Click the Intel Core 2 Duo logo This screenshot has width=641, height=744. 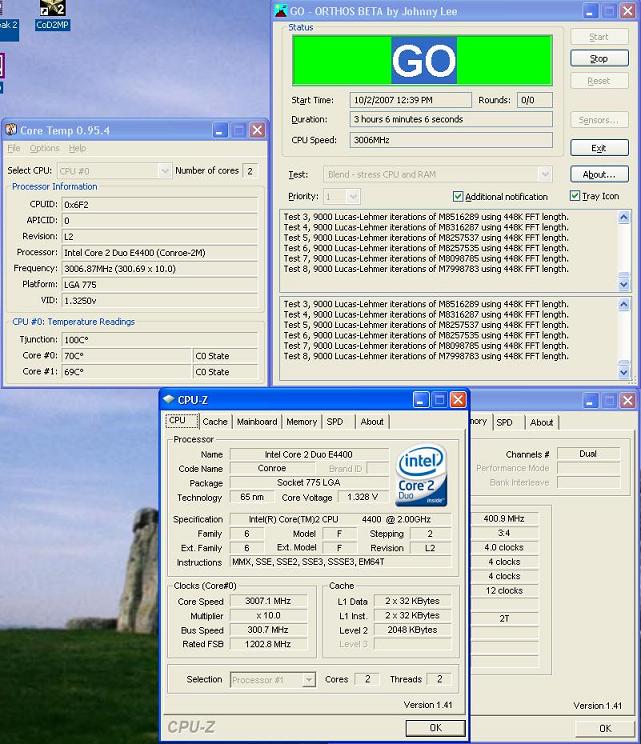421,475
